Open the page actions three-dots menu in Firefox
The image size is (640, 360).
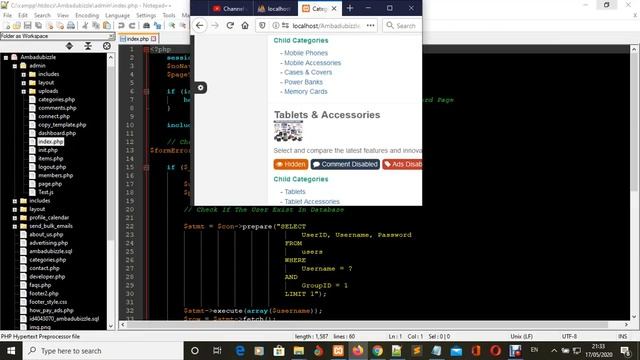370,25
